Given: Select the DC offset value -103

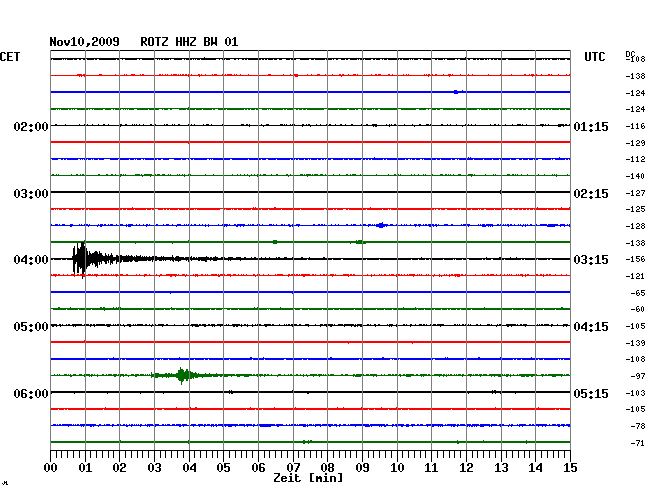Looking at the screenshot, I should coord(635,393).
